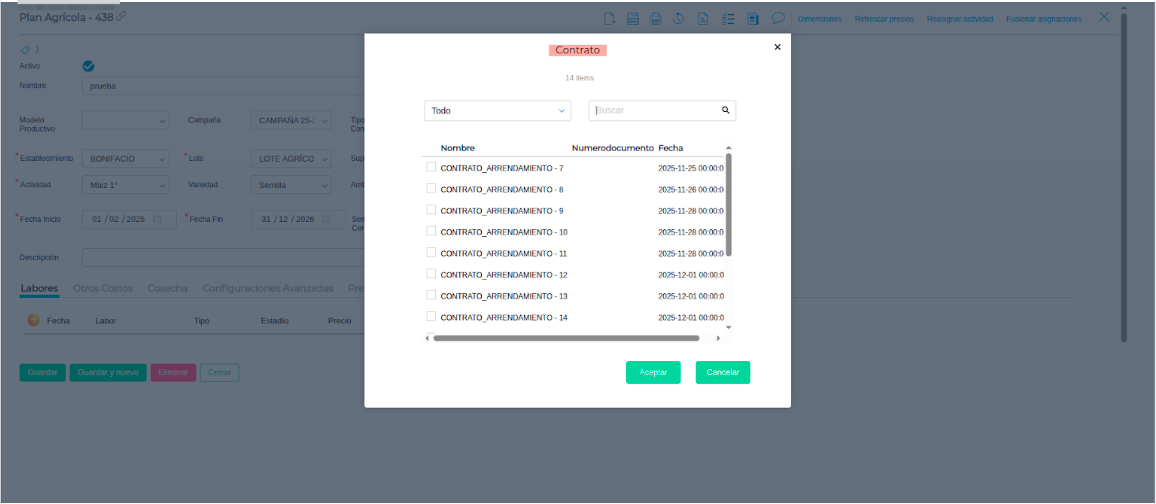Click the checklist icon in top toolbar
The width and height of the screenshot is (1156, 504).
click(728, 18)
